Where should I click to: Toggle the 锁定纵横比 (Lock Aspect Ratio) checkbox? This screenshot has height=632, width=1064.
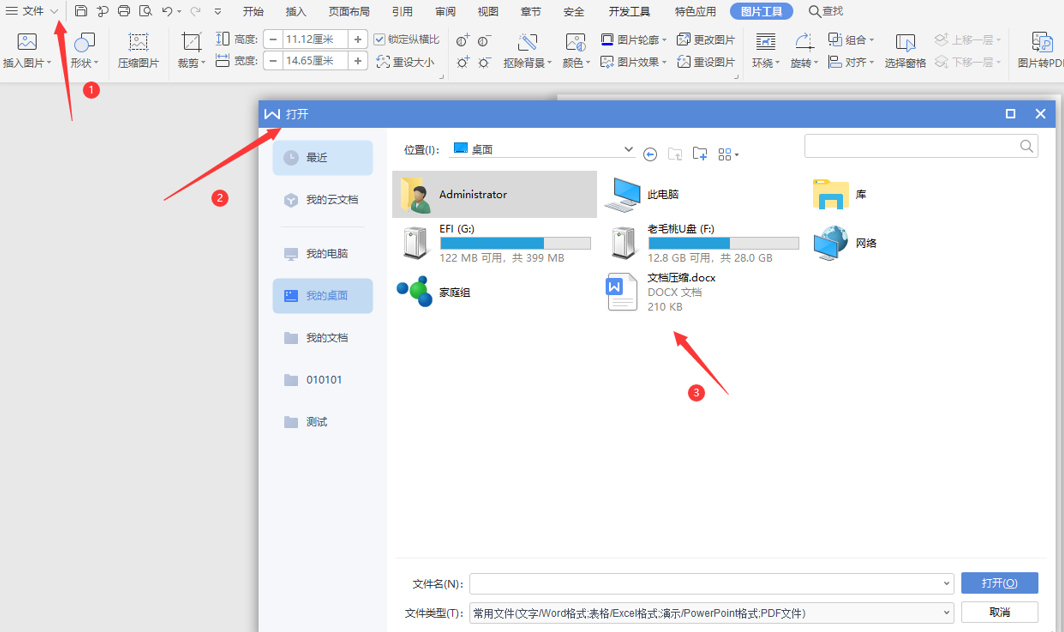click(x=379, y=39)
